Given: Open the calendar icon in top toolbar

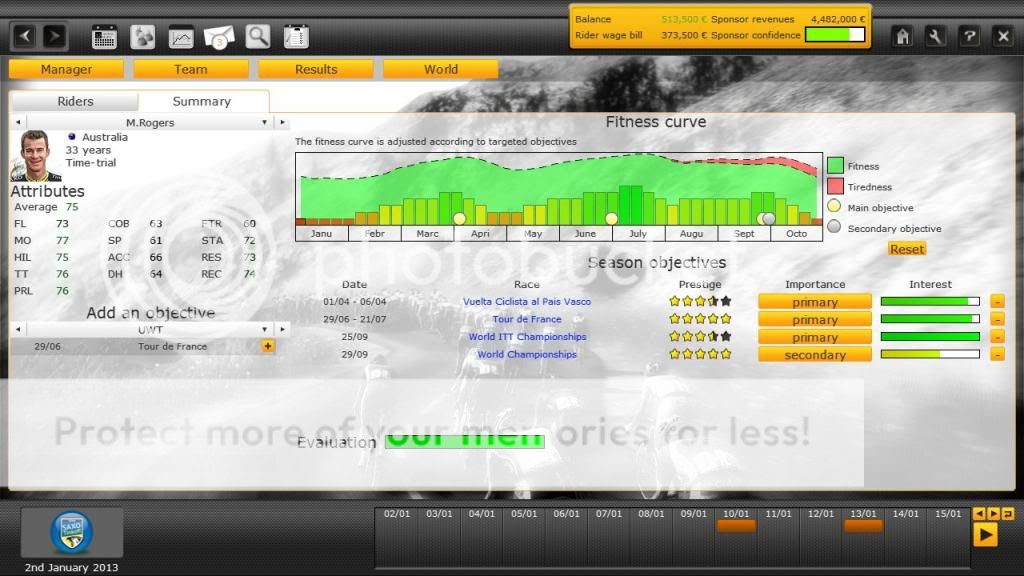Looking at the screenshot, I should click(105, 37).
